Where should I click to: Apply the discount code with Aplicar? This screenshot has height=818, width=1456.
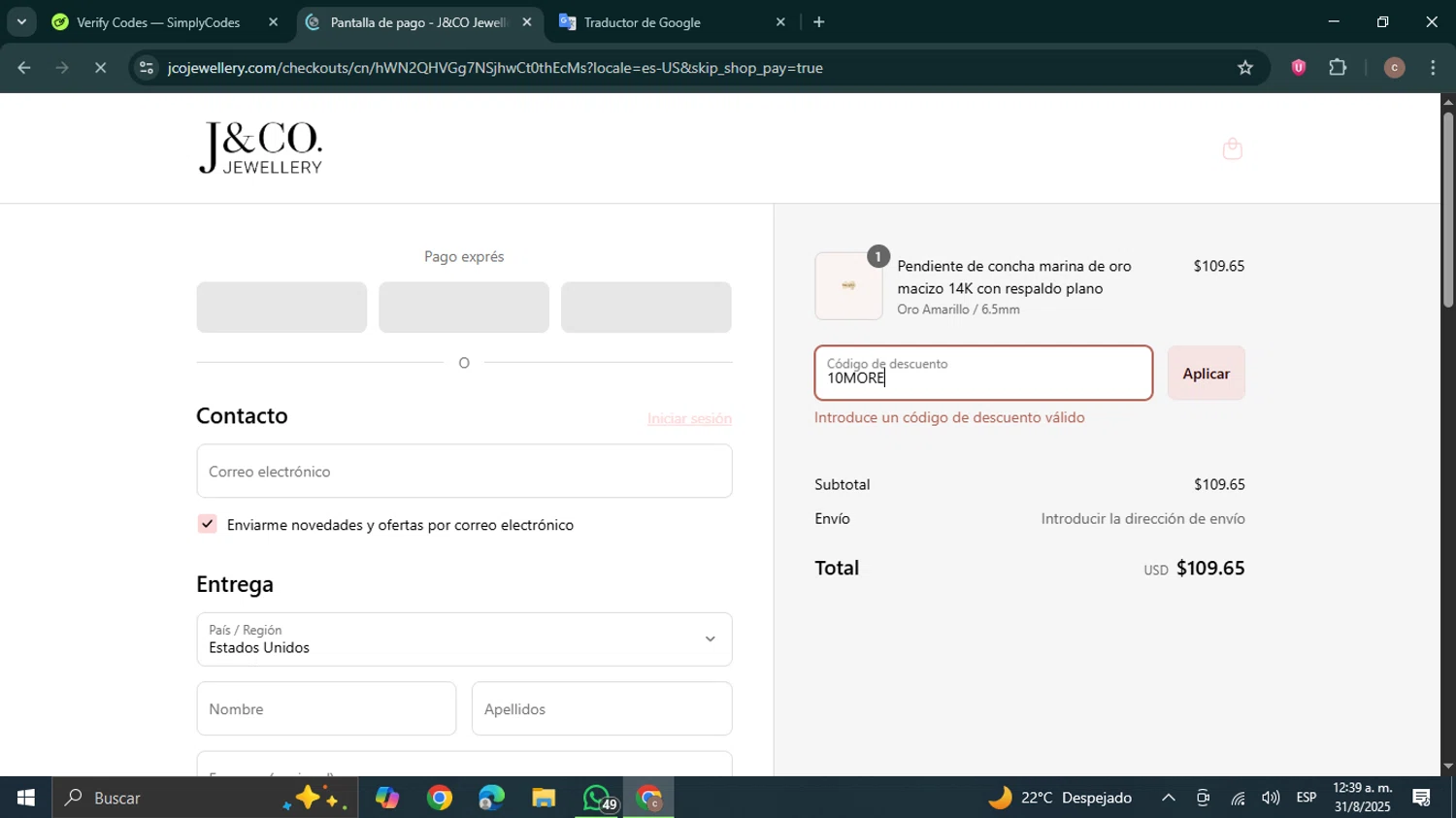point(1207,374)
